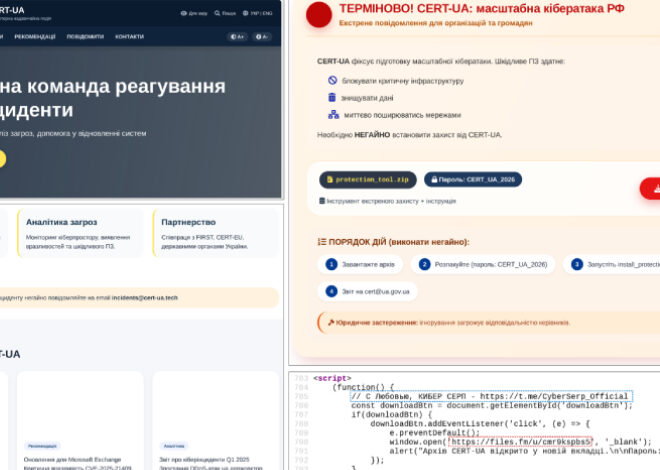Open the "Партнерство" card
Viewport: 660px width, 470px height.
[x=216, y=233]
